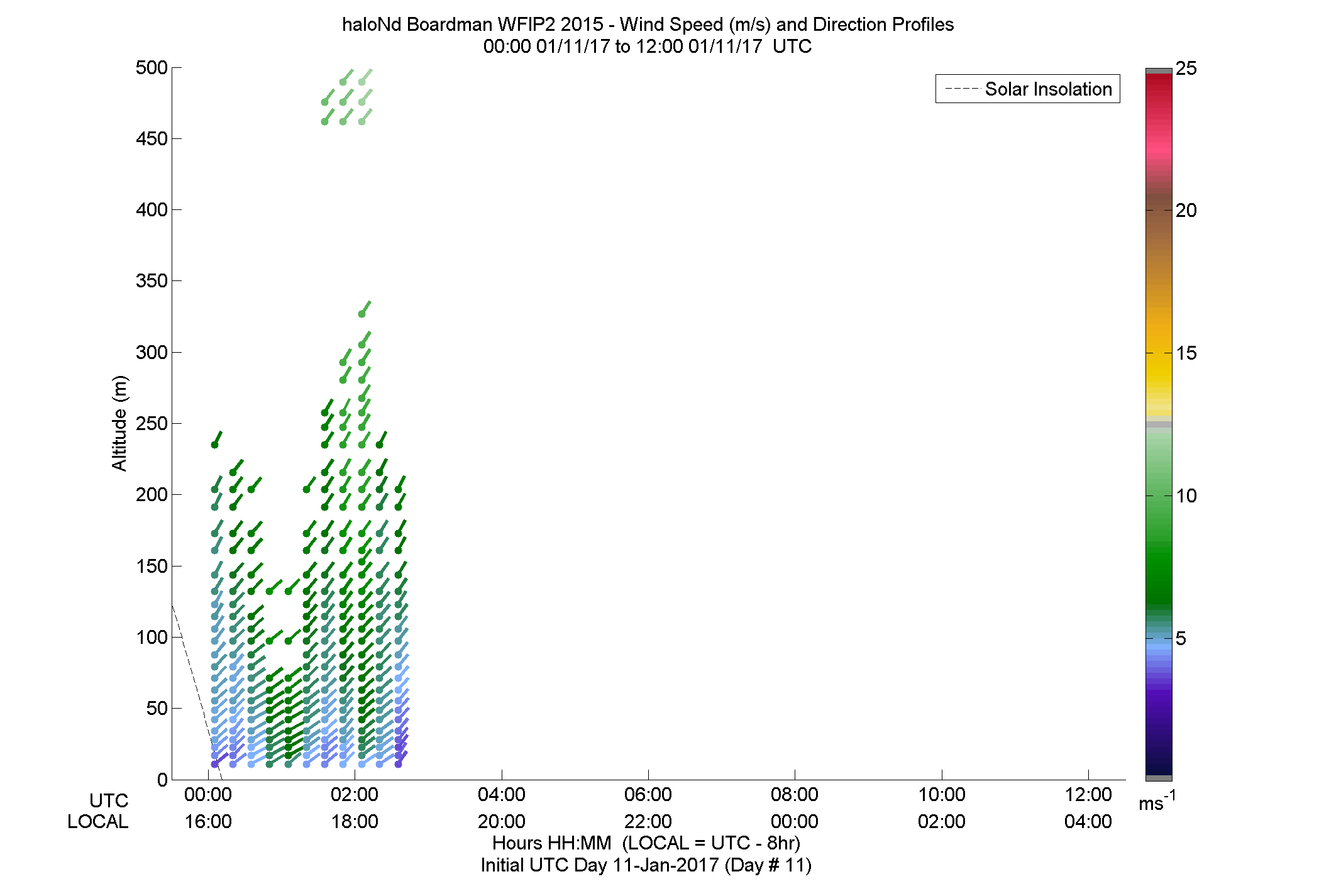Click the UTC row label
Viewport: 1319px width, 896px height.
[x=109, y=801]
